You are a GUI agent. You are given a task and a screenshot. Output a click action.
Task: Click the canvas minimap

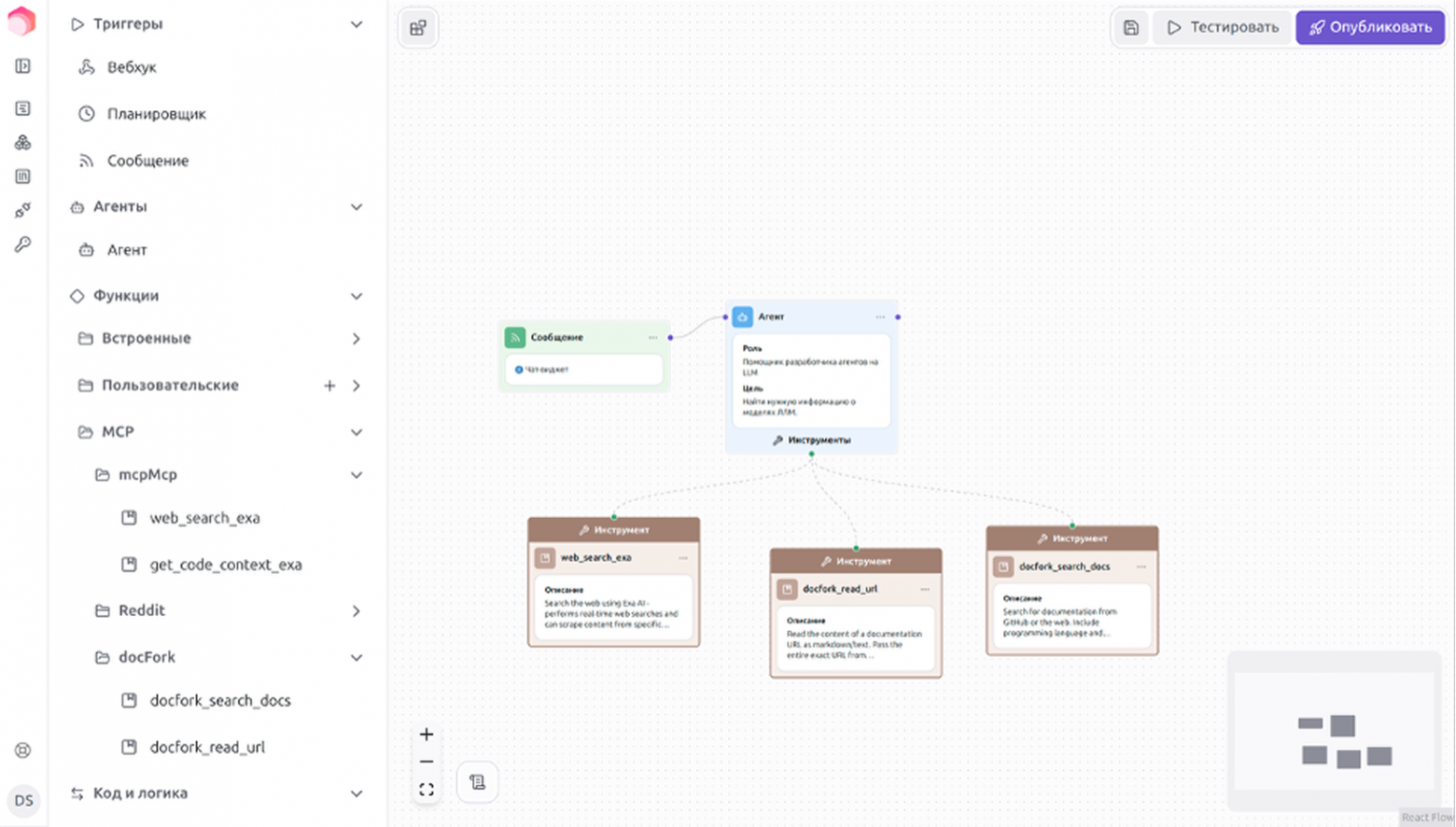[x=1335, y=731]
